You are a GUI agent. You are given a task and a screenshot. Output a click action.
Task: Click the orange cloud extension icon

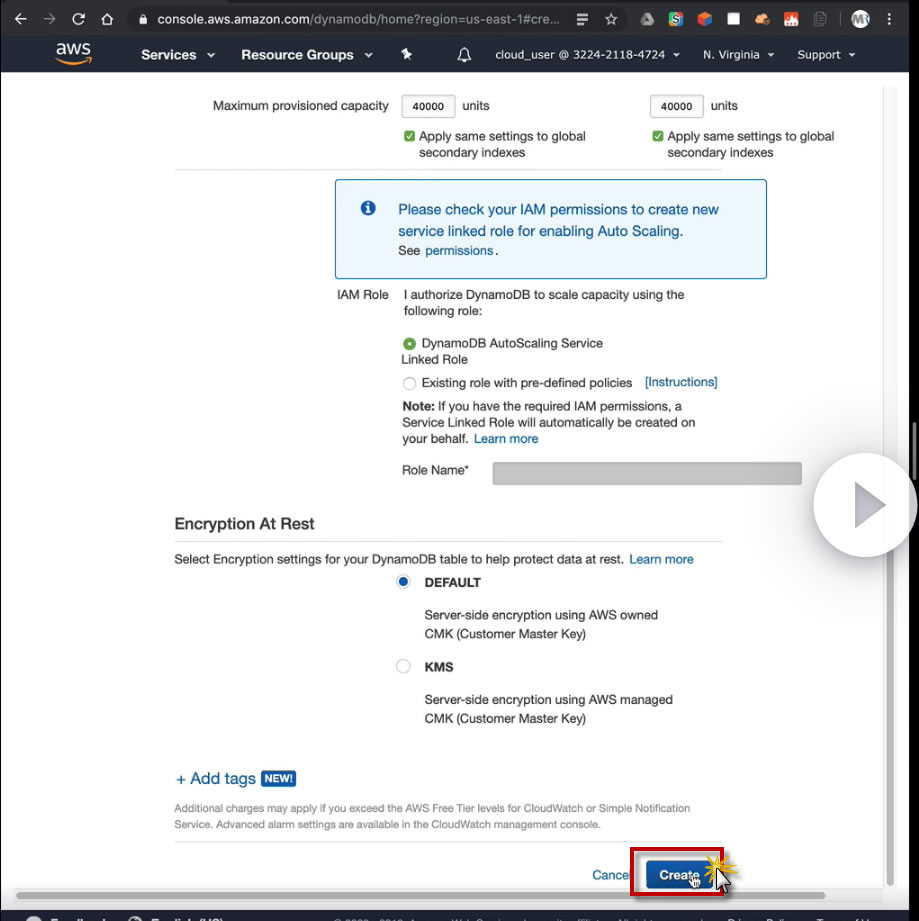tap(762, 19)
